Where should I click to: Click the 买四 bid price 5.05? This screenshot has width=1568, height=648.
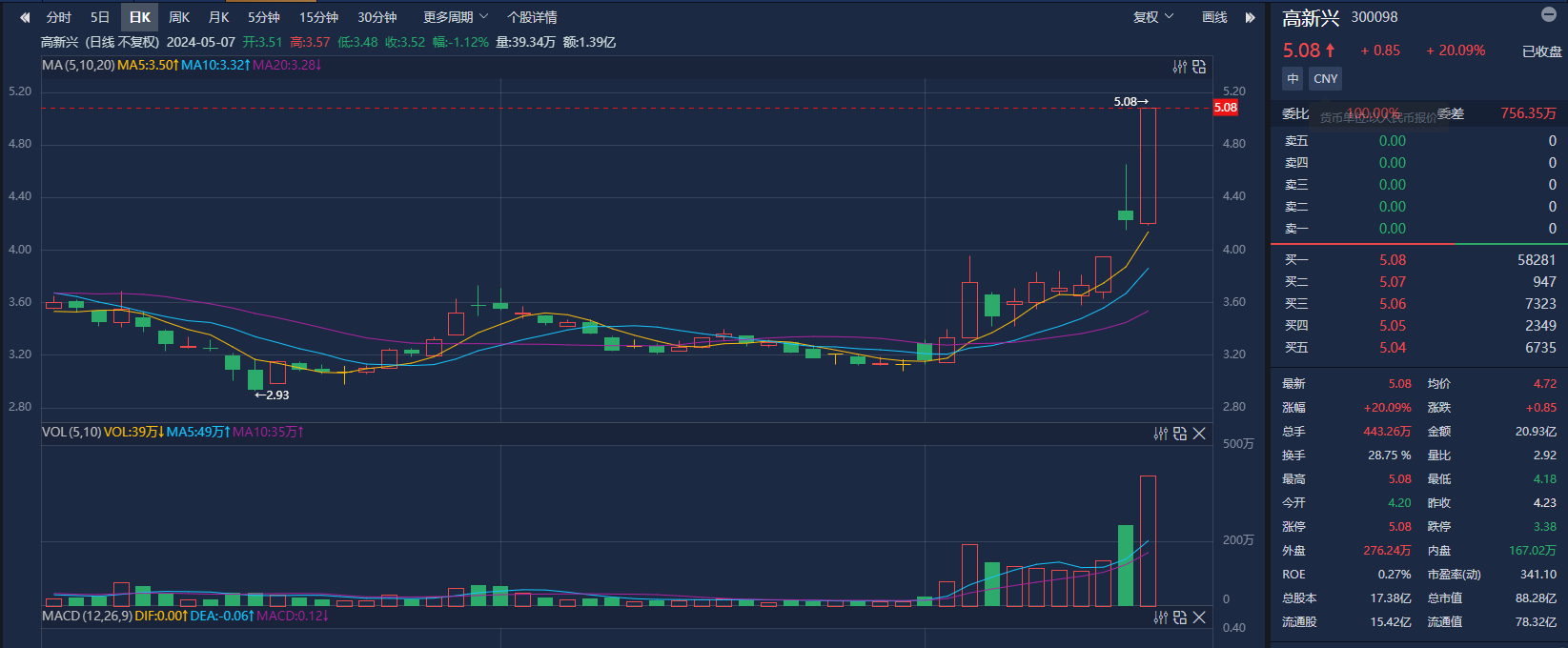click(x=1393, y=326)
